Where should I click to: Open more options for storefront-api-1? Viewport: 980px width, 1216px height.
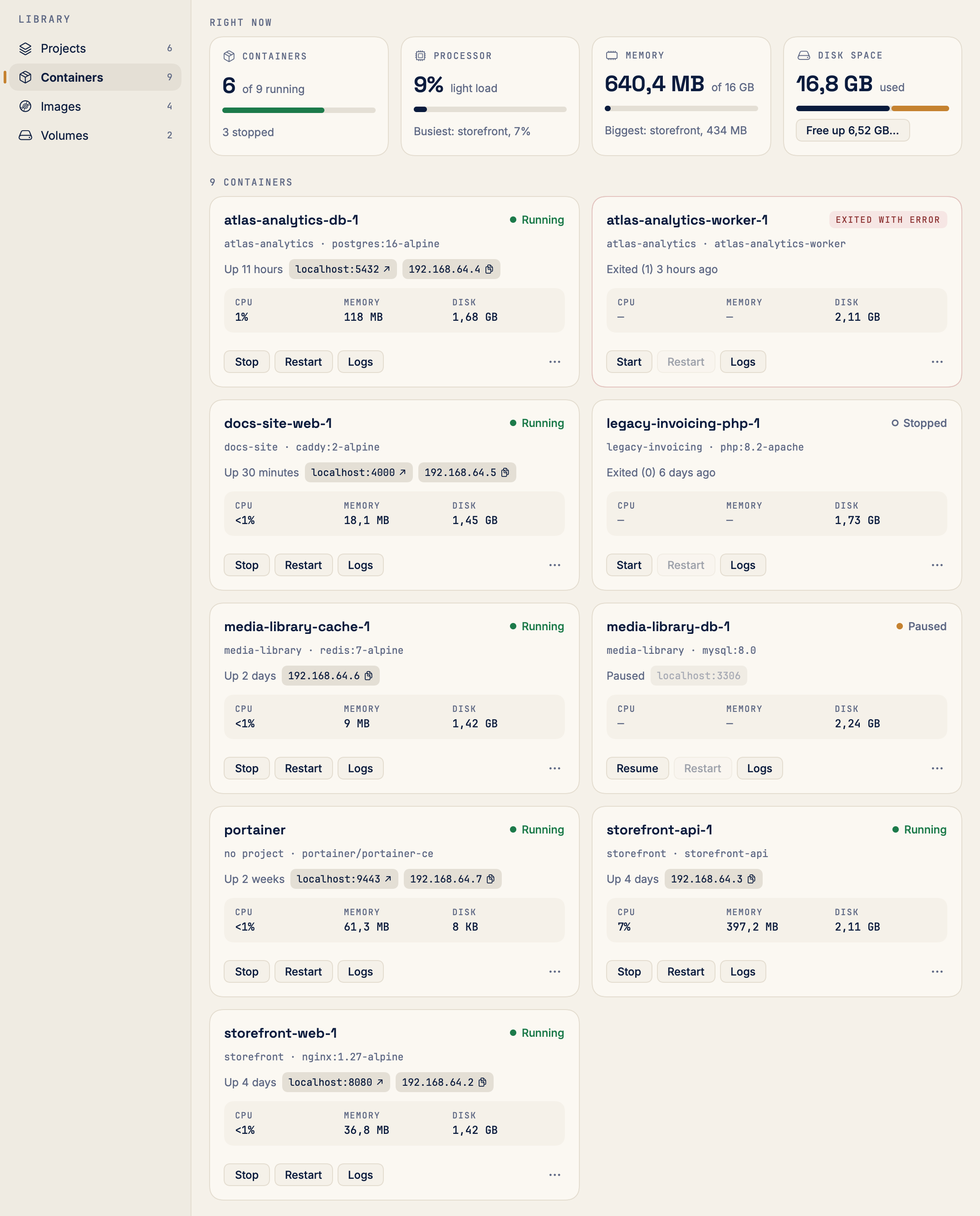937,971
